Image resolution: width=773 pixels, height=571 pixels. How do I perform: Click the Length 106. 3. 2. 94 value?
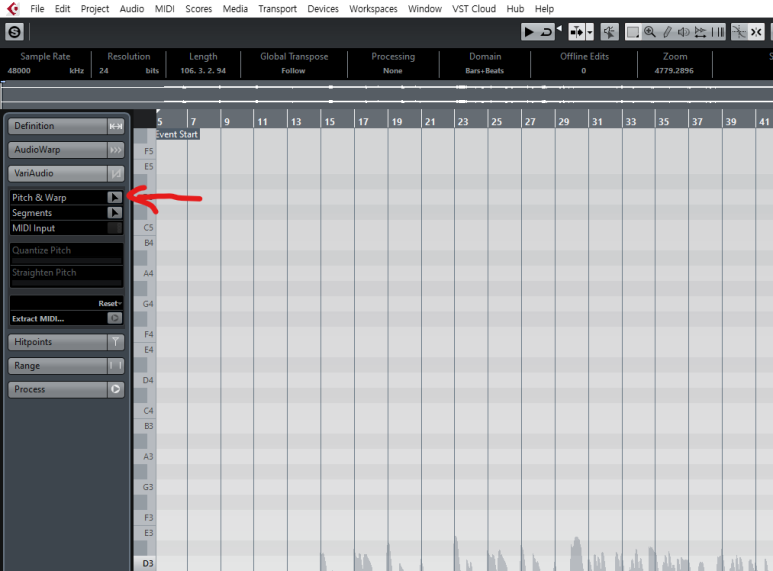203,71
